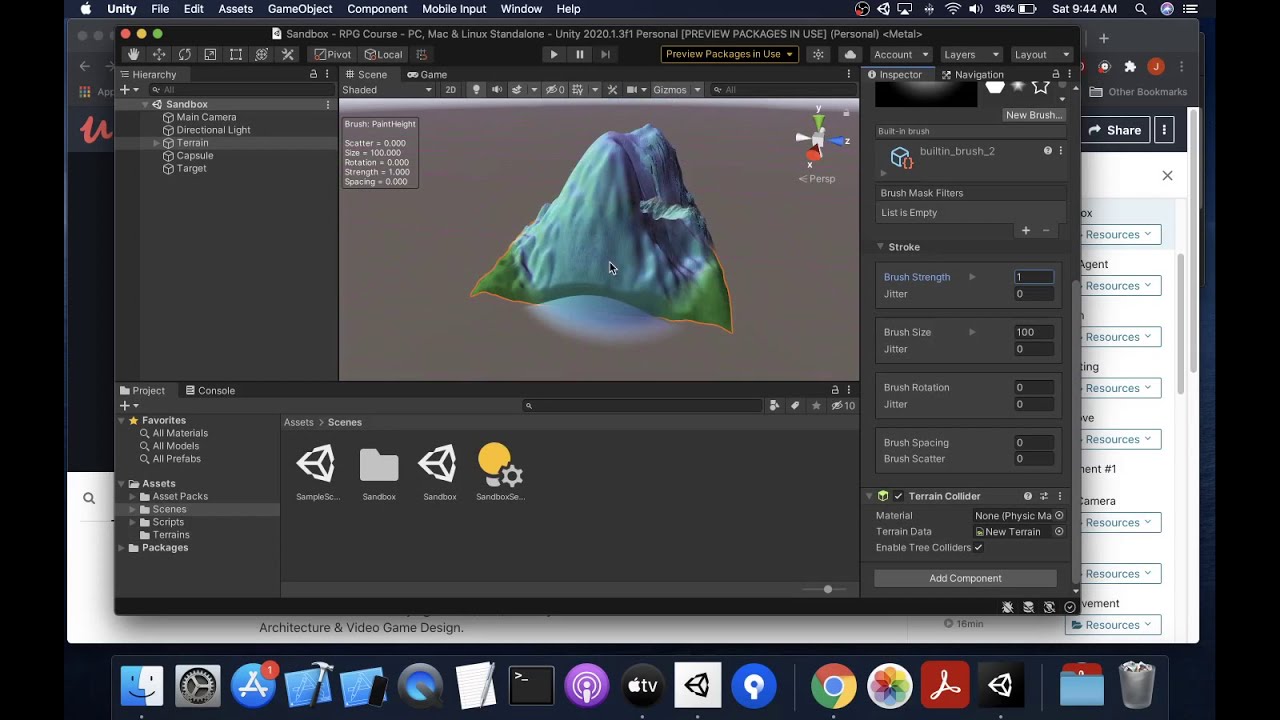1280x720 pixels.
Task: Open Terminal from the Dock
Action: (531, 686)
